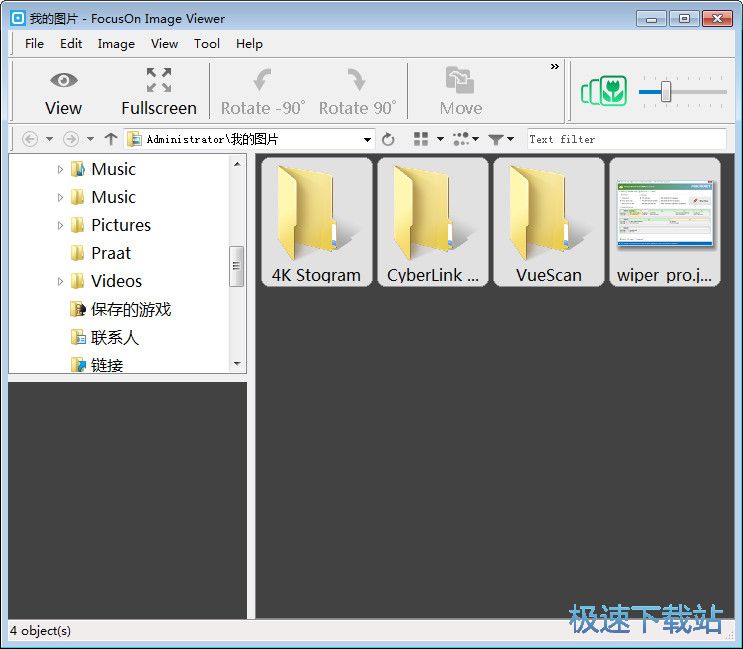
Task: Go up one folder level
Action: click(111, 139)
